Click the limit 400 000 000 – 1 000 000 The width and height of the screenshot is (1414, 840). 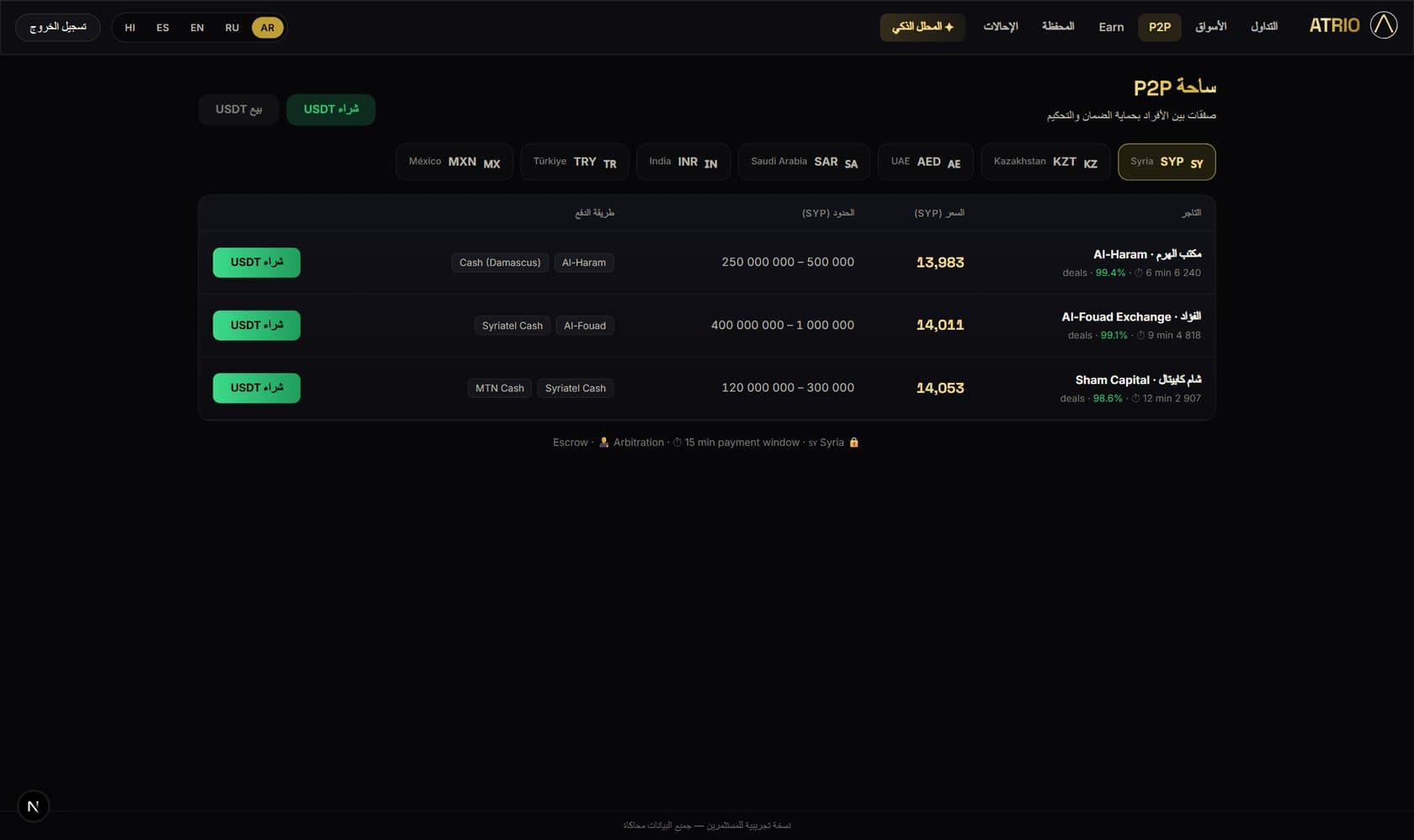[783, 326]
